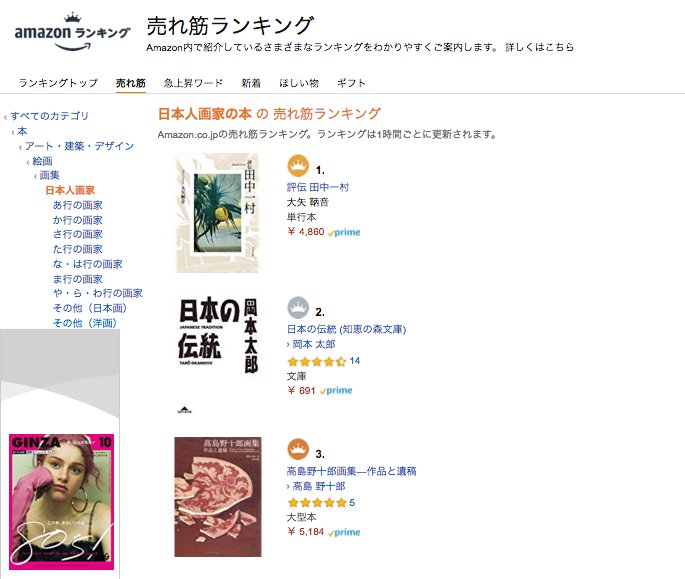685x579 pixels.
Task: Click the crown badge for rank 3
Action: click(x=298, y=449)
